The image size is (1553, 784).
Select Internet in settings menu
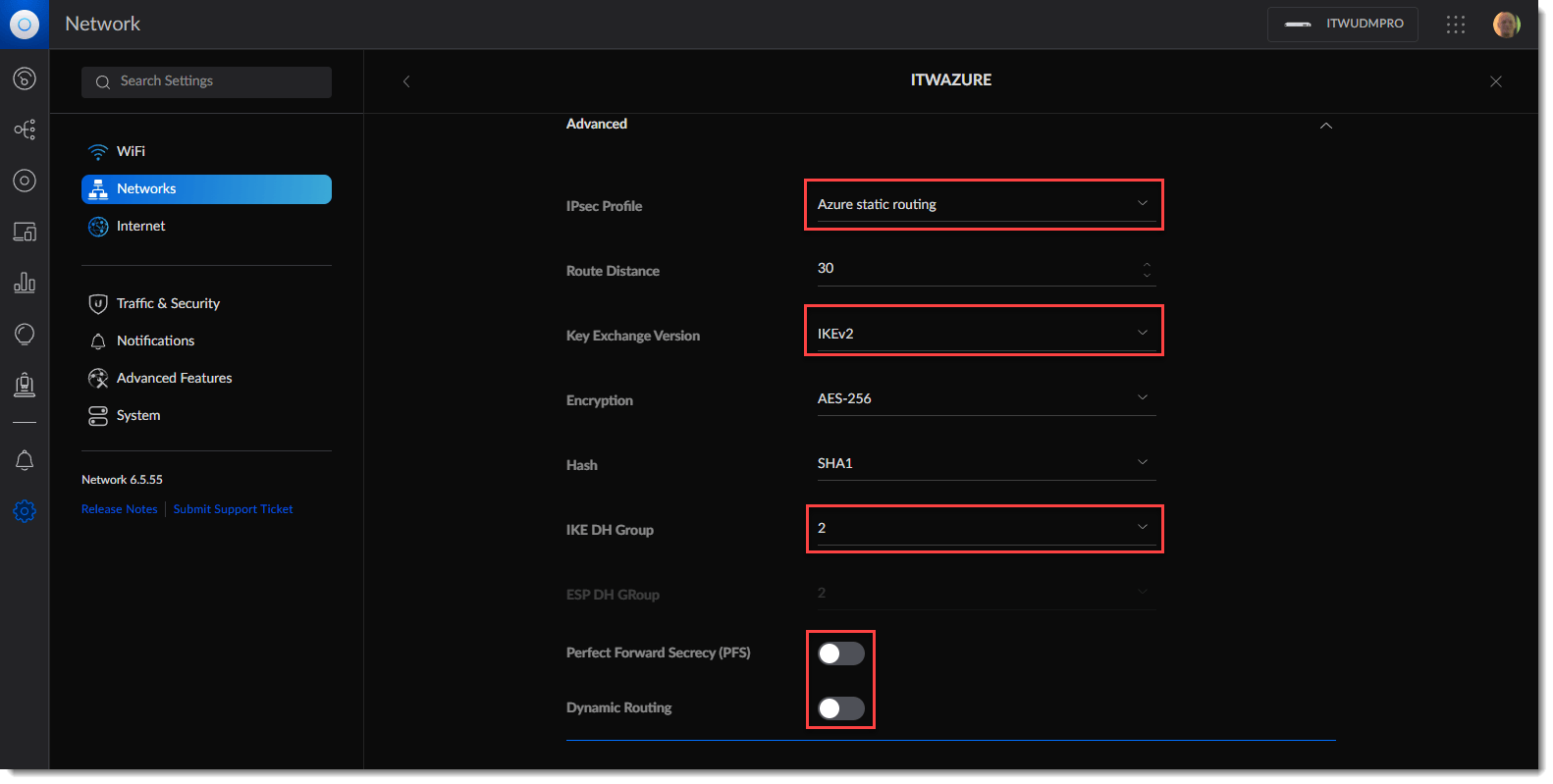(x=206, y=227)
